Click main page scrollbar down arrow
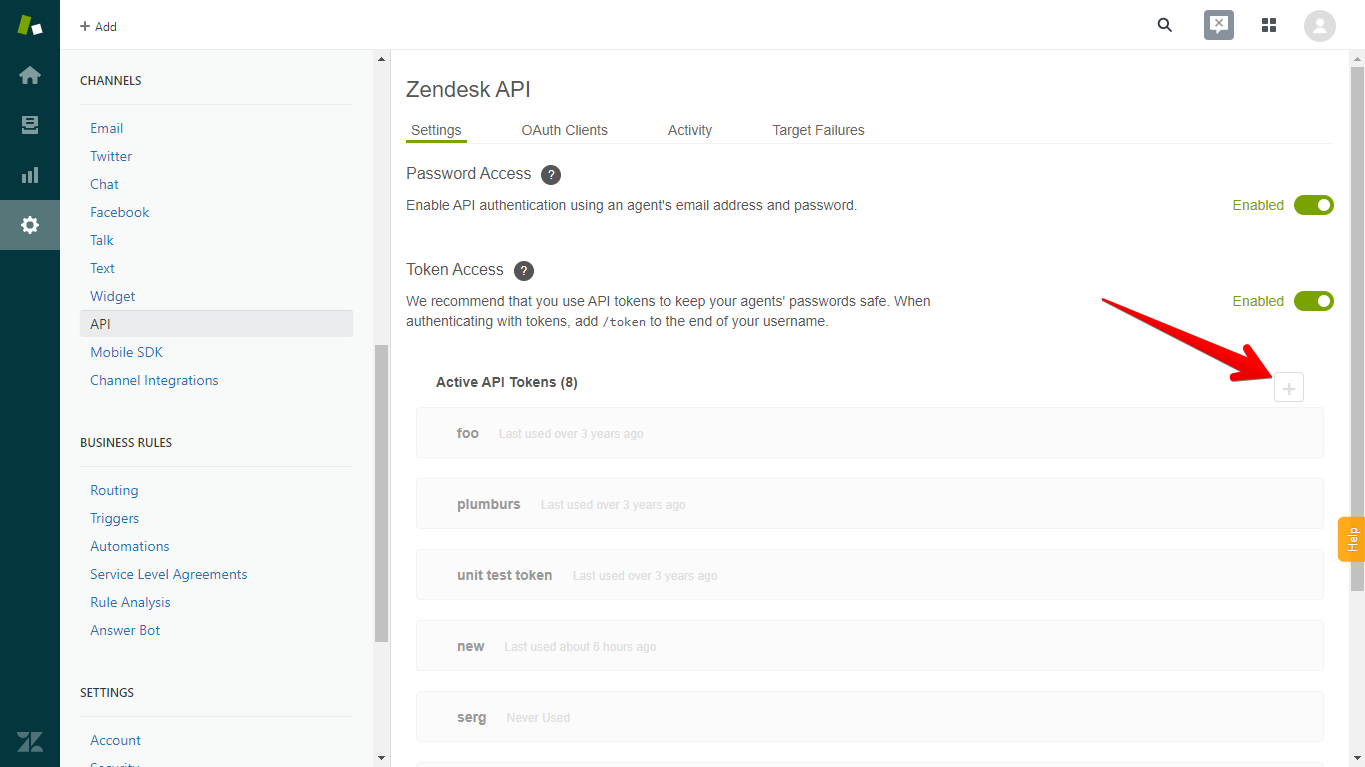This screenshot has width=1365, height=767. click(1357, 758)
